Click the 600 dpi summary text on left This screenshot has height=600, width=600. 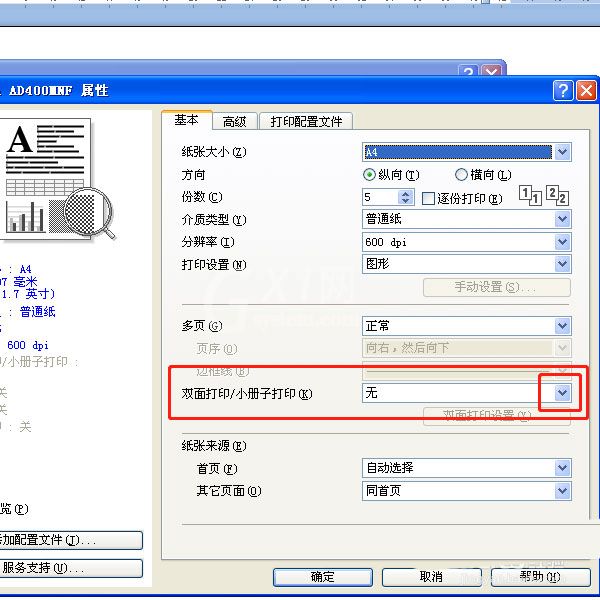point(28,345)
